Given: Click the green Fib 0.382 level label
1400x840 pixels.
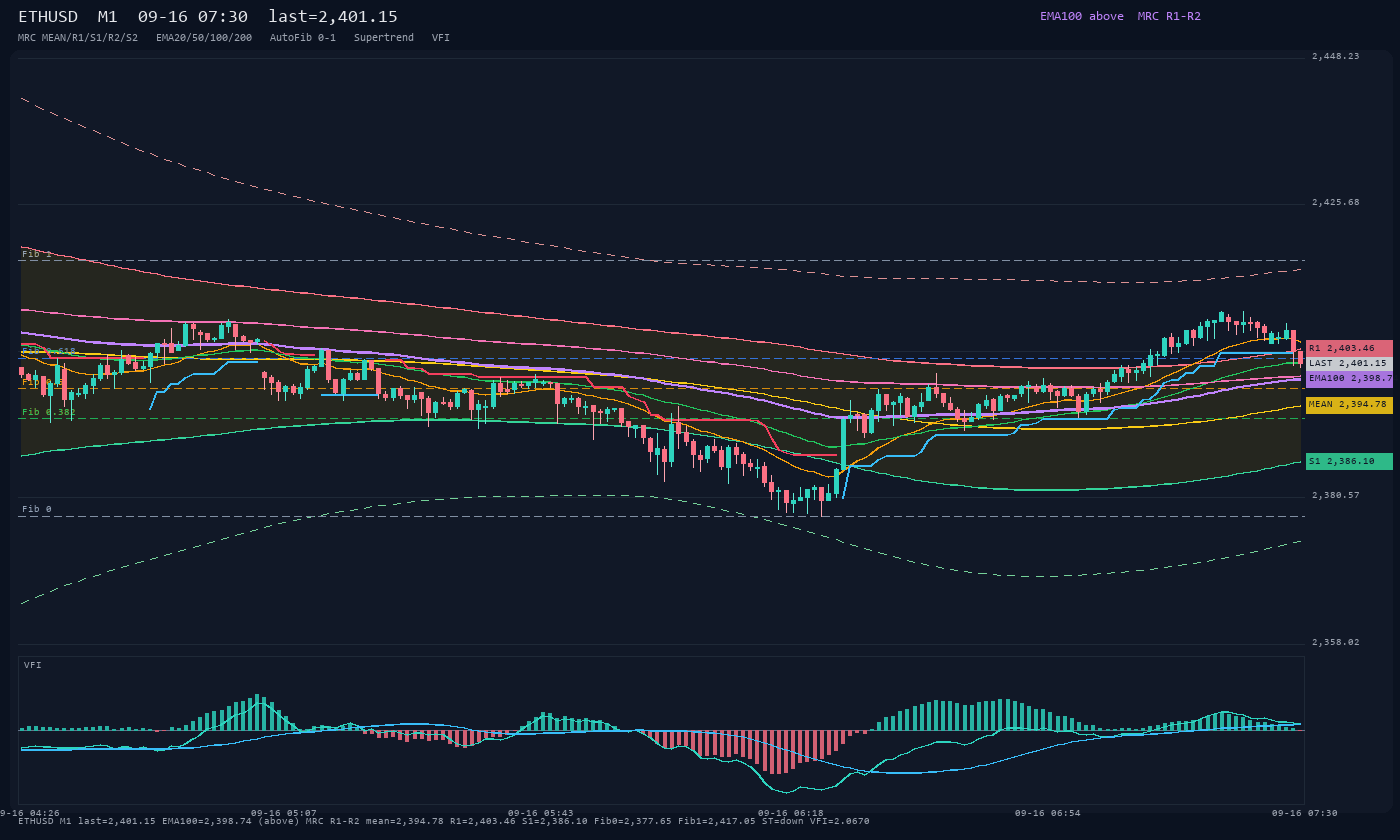Looking at the screenshot, I should 49,412.
